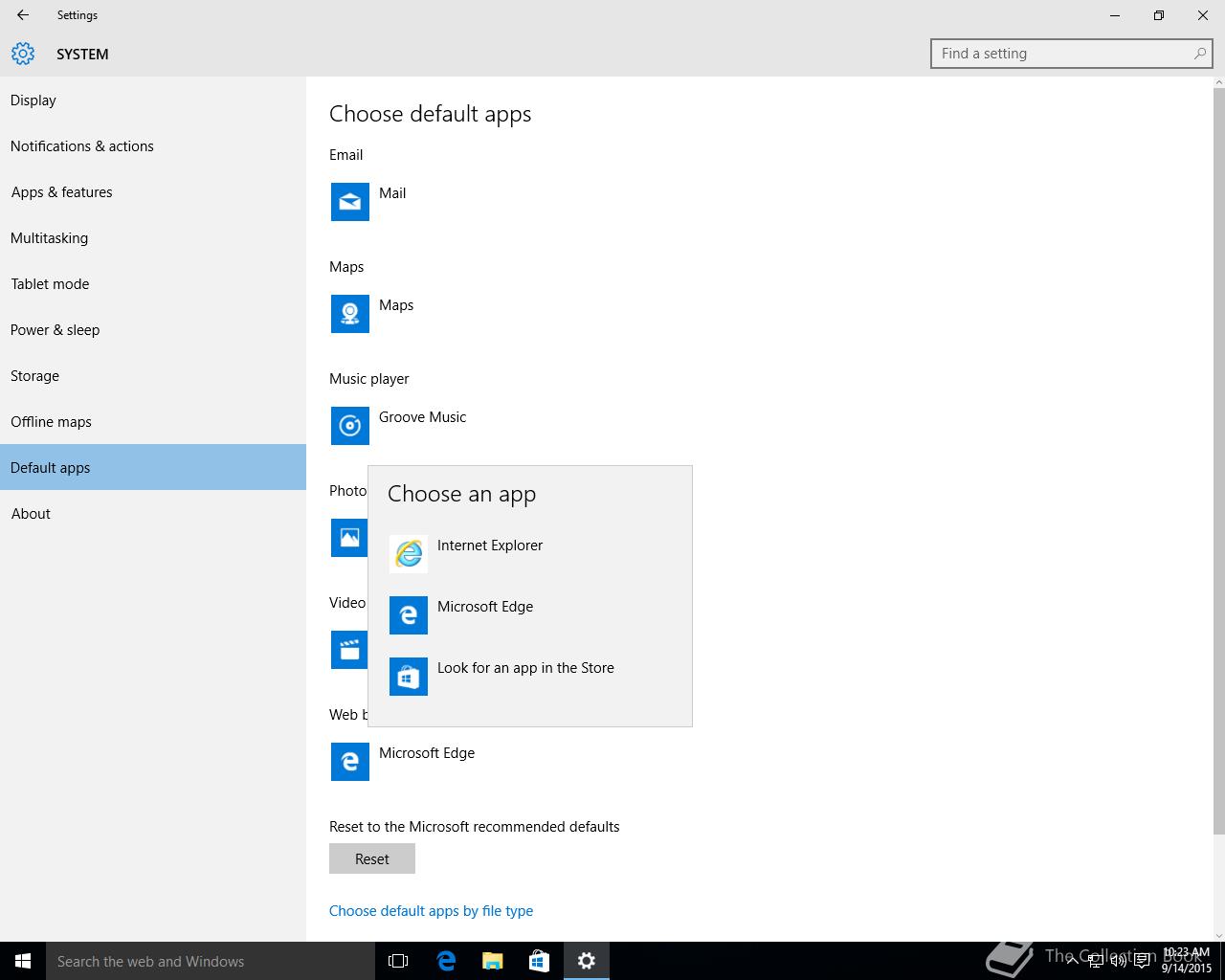The height and width of the screenshot is (980, 1225).
Task: Open Notifications & actions settings
Action: pos(153,146)
